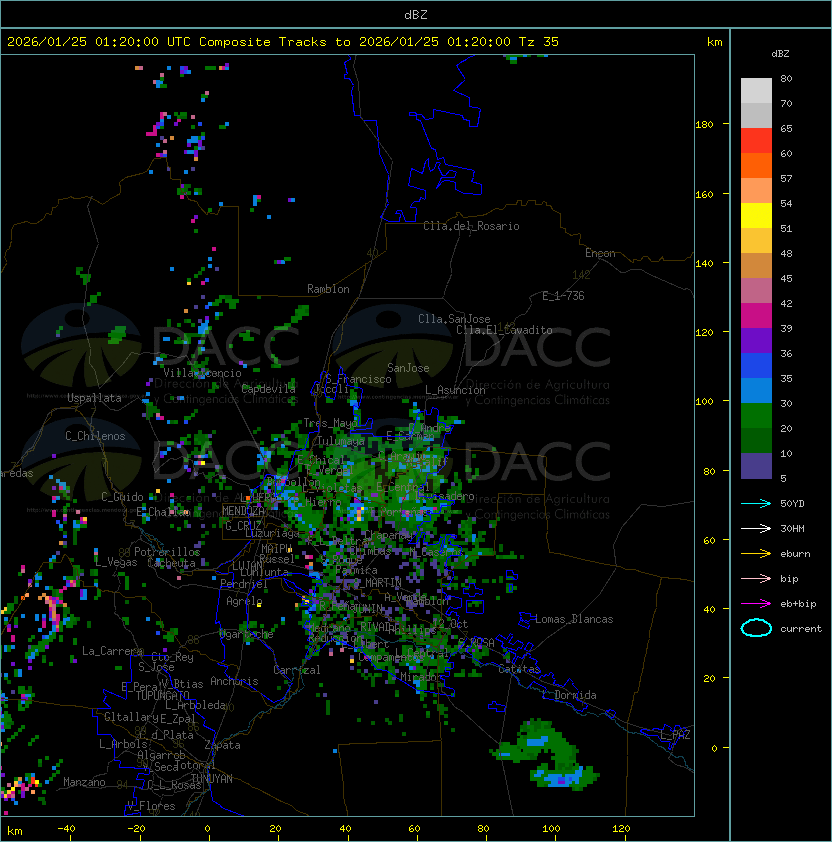Click the 'L_Asuncion' map label
This screenshot has width=832, height=842.
[x=455, y=390]
